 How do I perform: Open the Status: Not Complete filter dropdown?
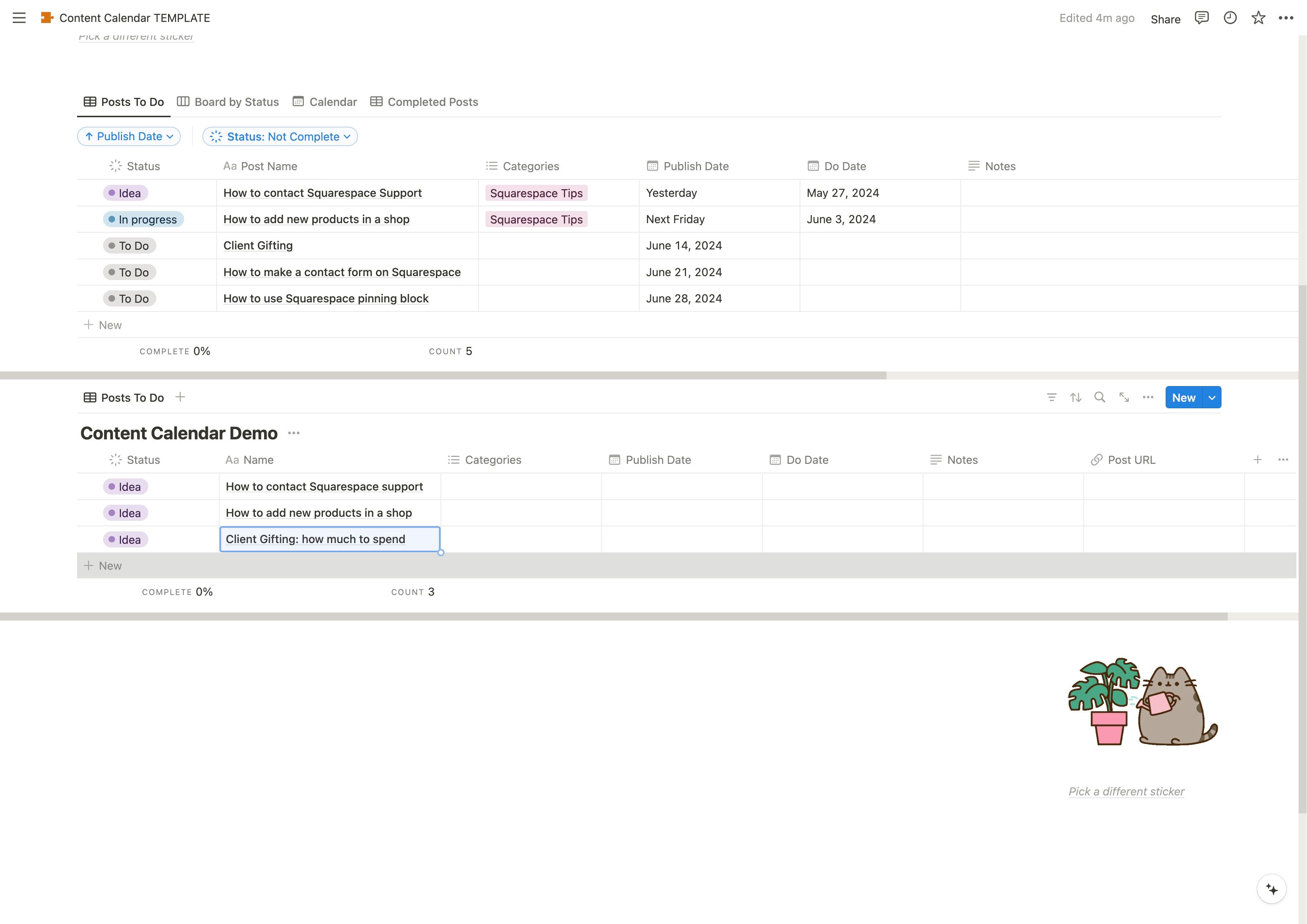pos(280,137)
